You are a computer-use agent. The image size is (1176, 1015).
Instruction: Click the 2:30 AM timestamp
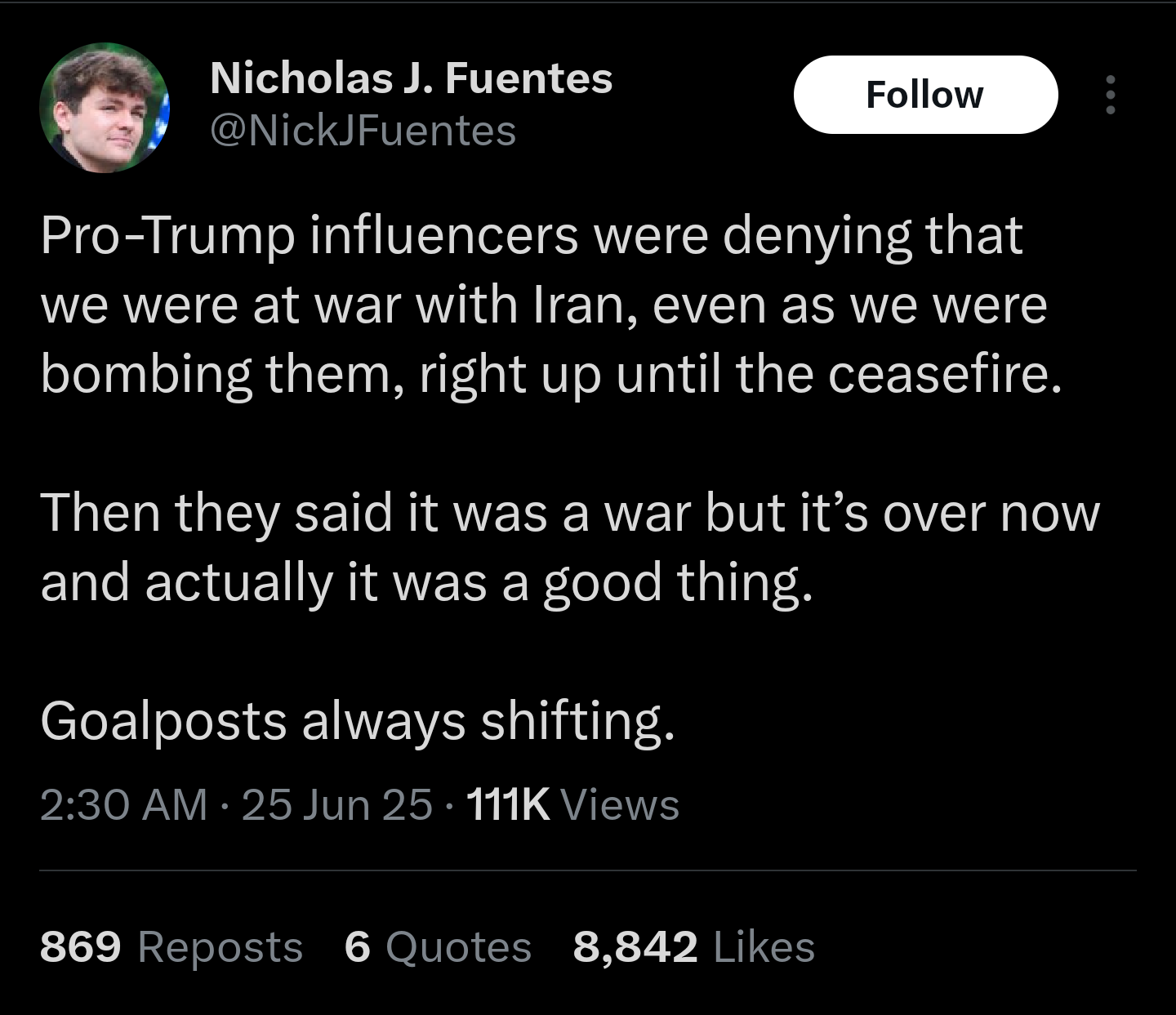tap(124, 804)
